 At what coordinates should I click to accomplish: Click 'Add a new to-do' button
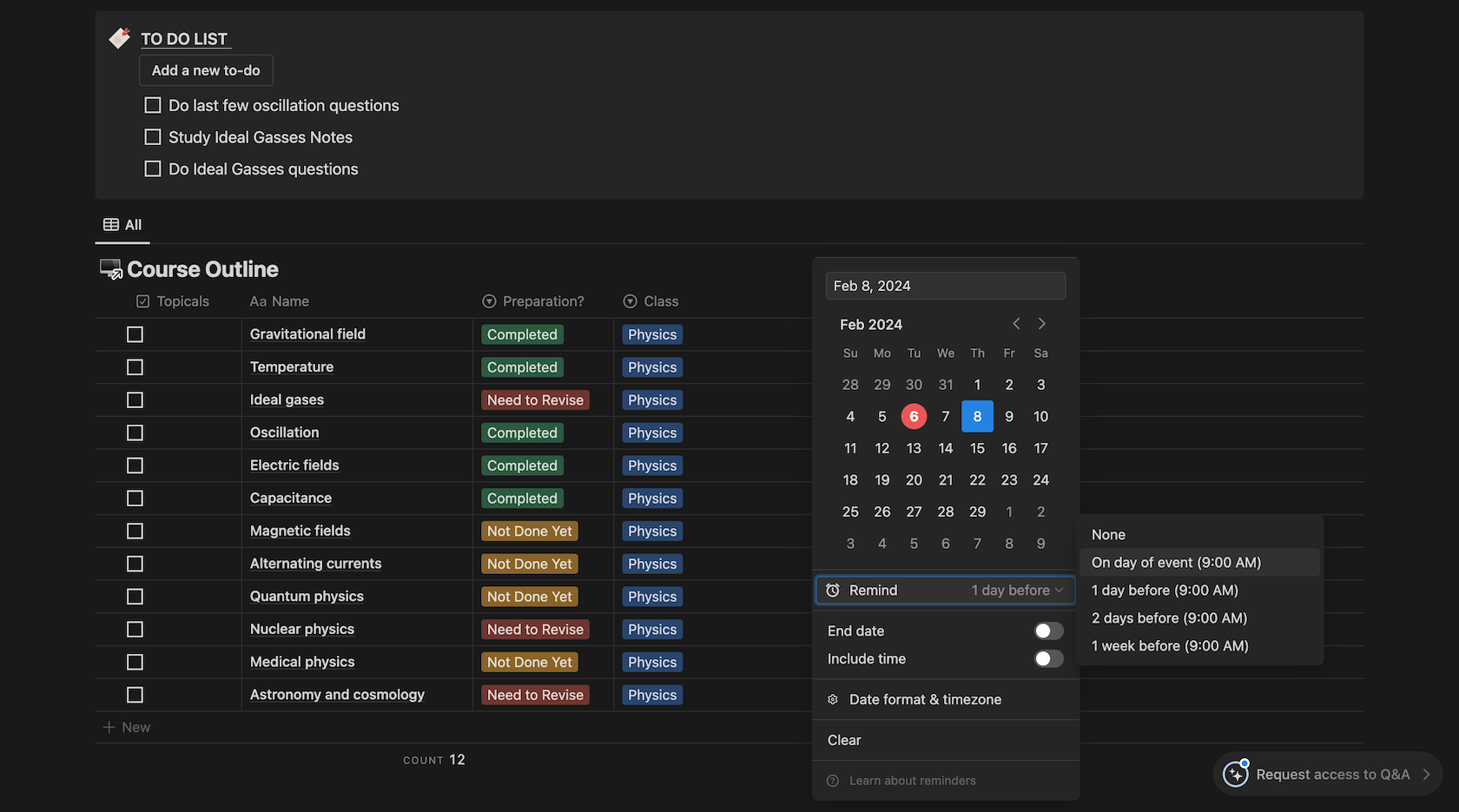point(206,70)
